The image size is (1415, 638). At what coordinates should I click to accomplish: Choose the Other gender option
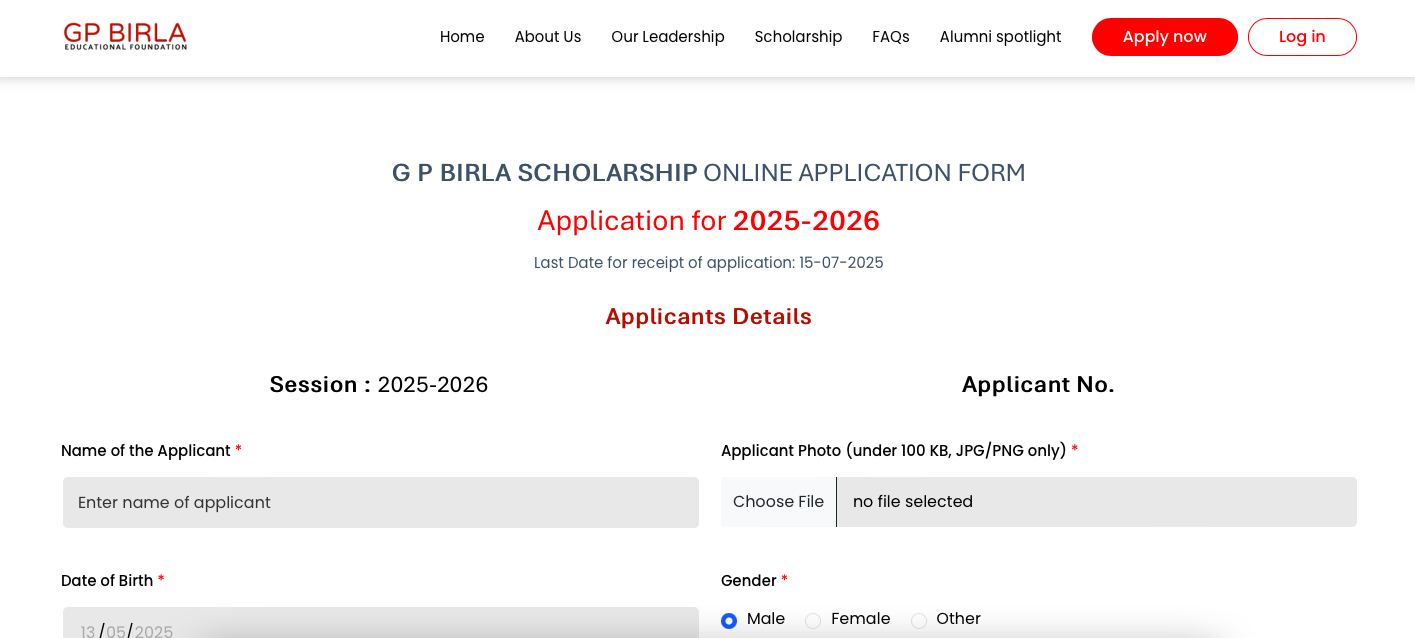918,620
